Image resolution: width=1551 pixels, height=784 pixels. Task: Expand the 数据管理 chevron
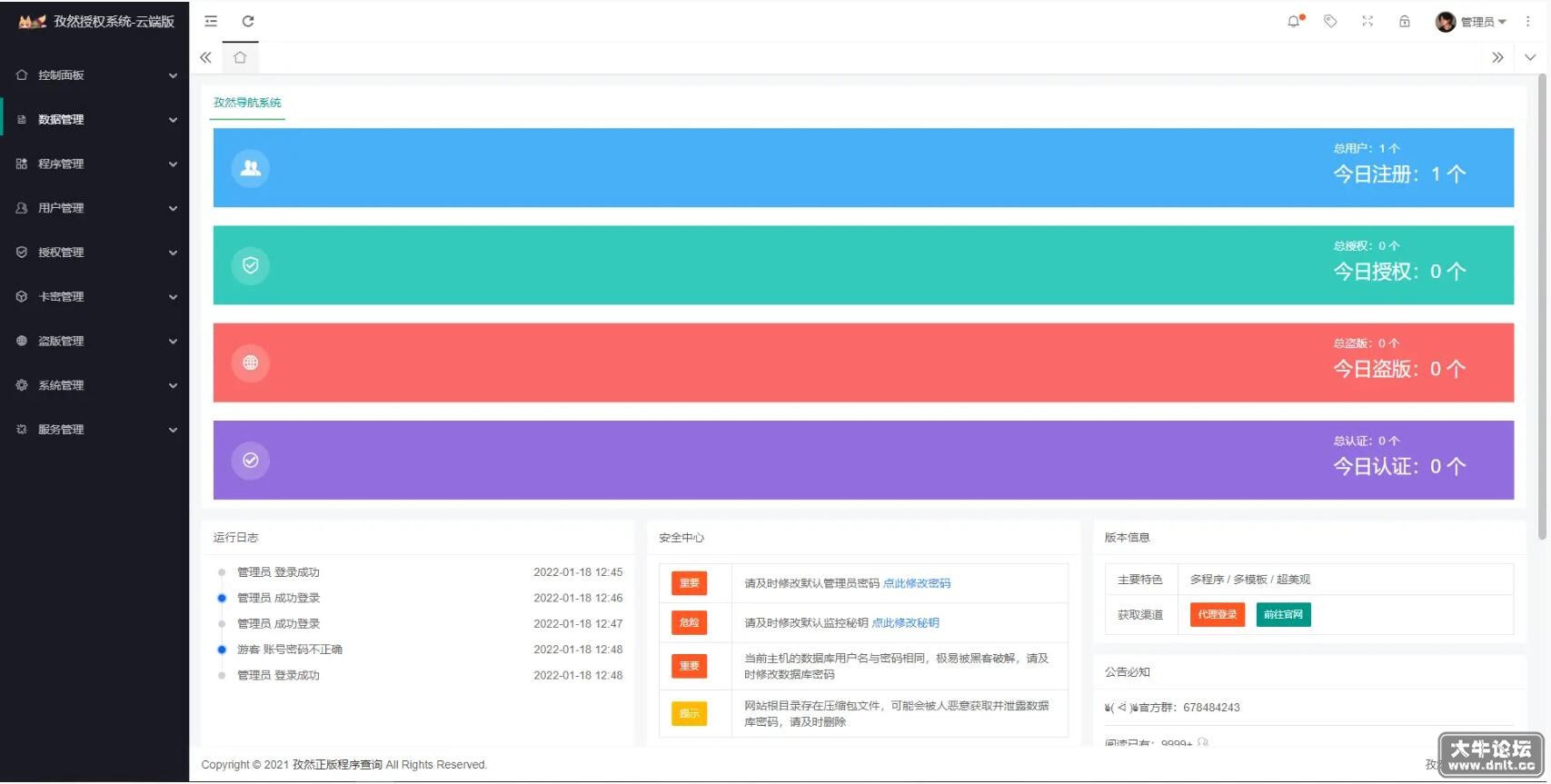pos(173,120)
